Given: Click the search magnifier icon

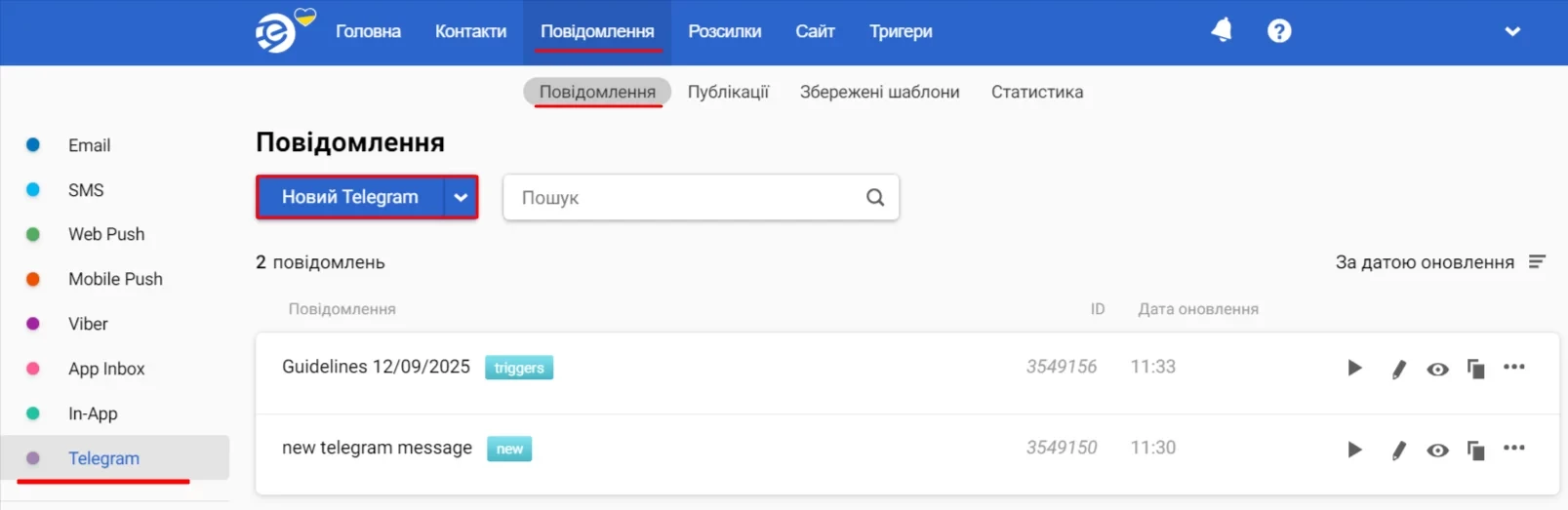Looking at the screenshot, I should pos(875,197).
